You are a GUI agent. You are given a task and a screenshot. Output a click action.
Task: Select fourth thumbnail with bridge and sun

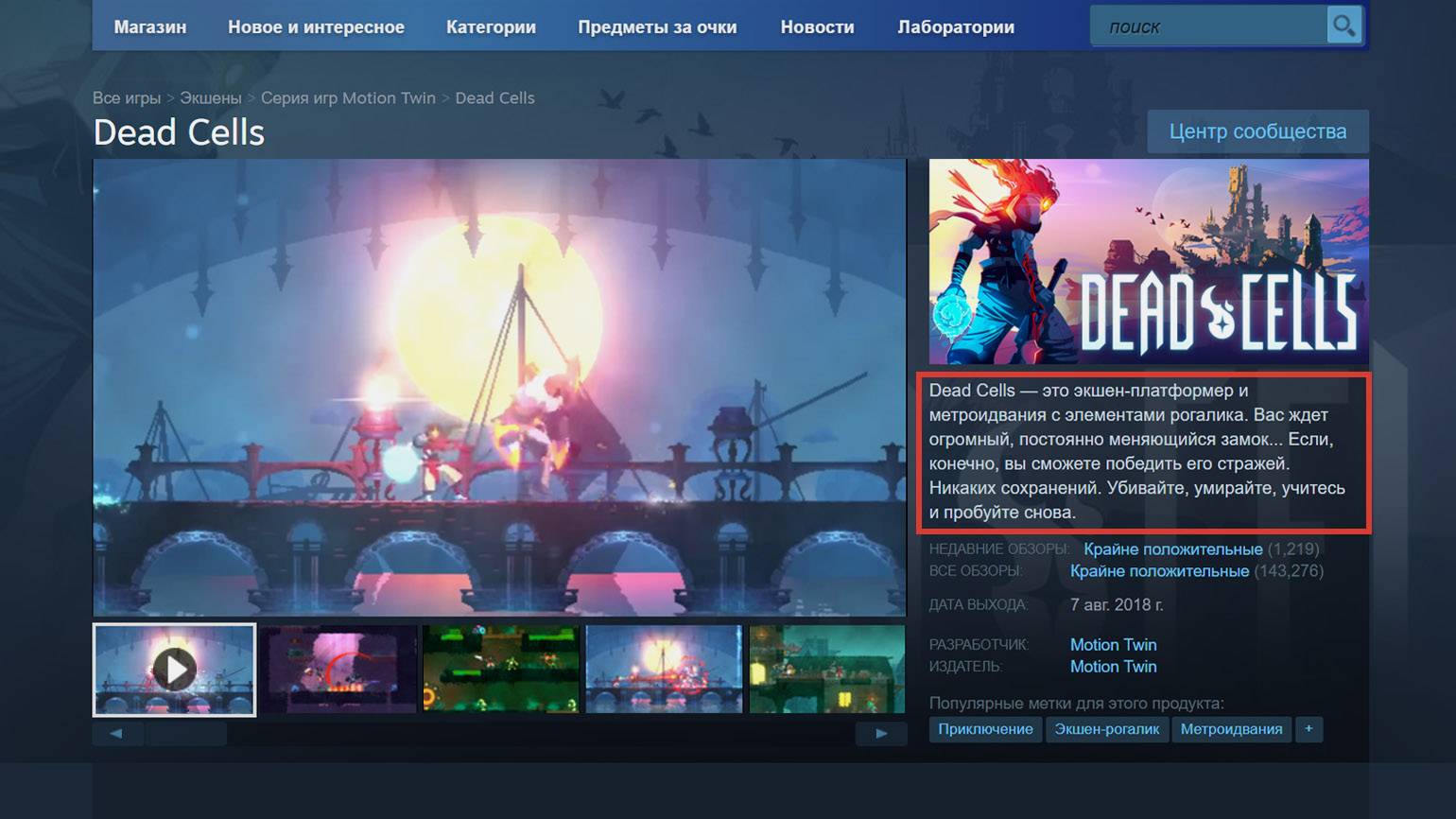pos(664,669)
